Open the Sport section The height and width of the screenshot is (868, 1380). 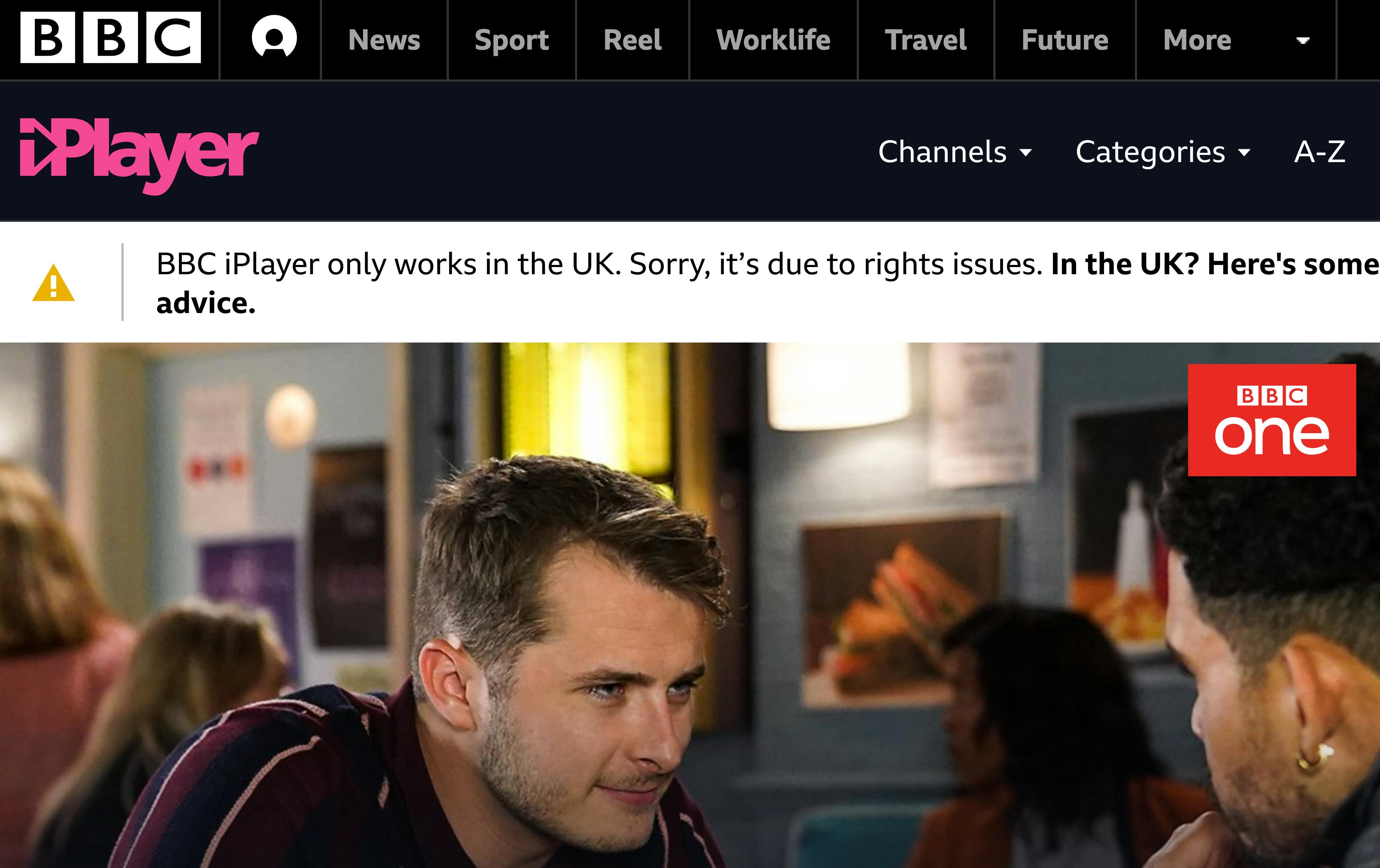(511, 40)
